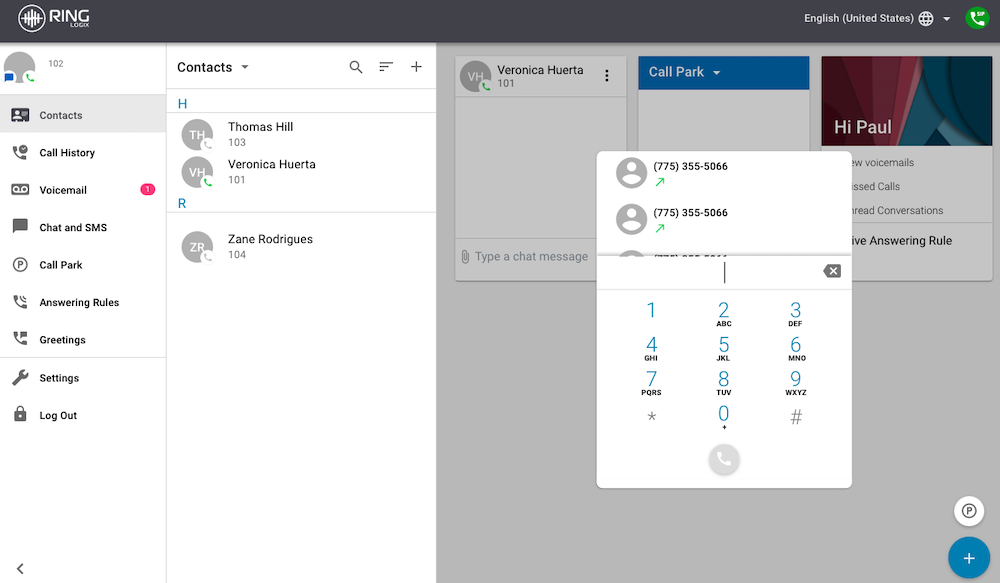Dial digit 7 PQRS on keypad
Image resolution: width=1000 pixels, height=583 pixels.
[x=651, y=382]
